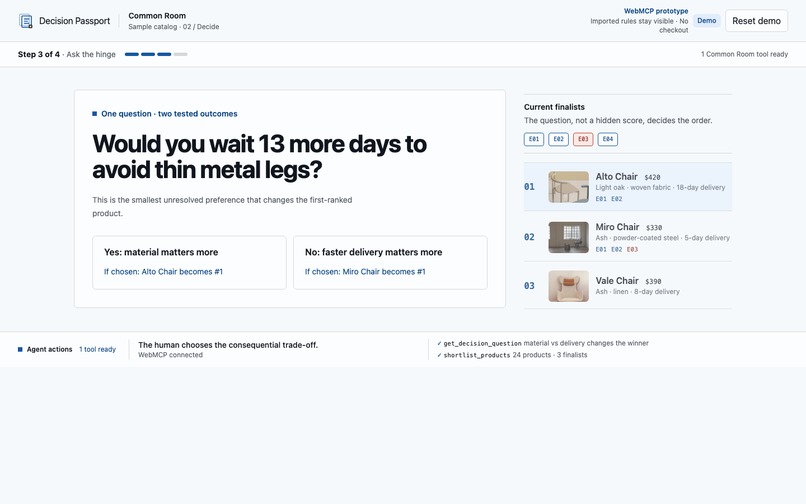Choose 'Yes: material matters more' option
The image size is (806, 504).
coord(189,262)
